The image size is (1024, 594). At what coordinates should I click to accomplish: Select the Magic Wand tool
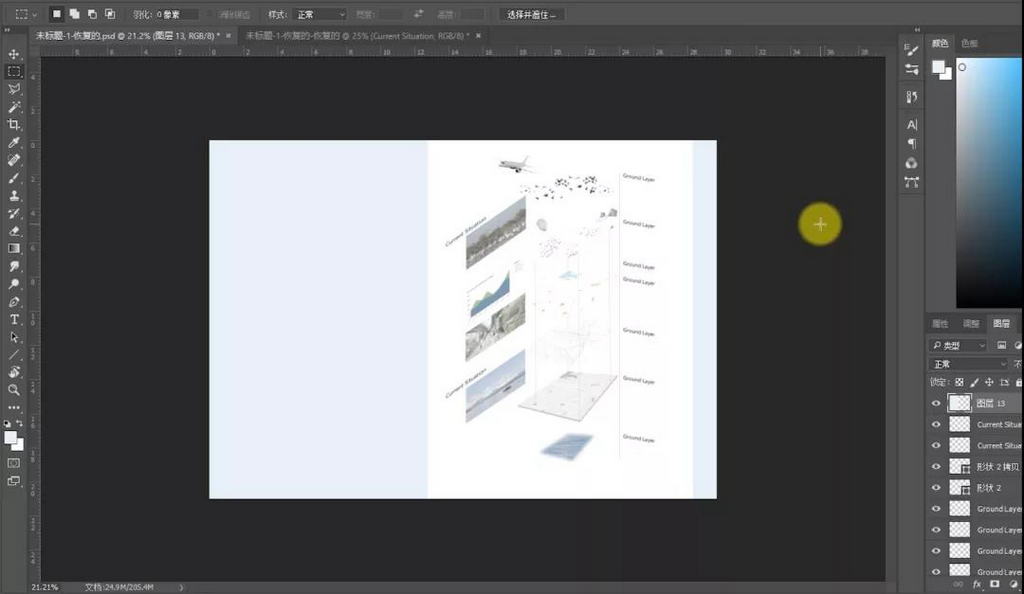coord(14,107)
